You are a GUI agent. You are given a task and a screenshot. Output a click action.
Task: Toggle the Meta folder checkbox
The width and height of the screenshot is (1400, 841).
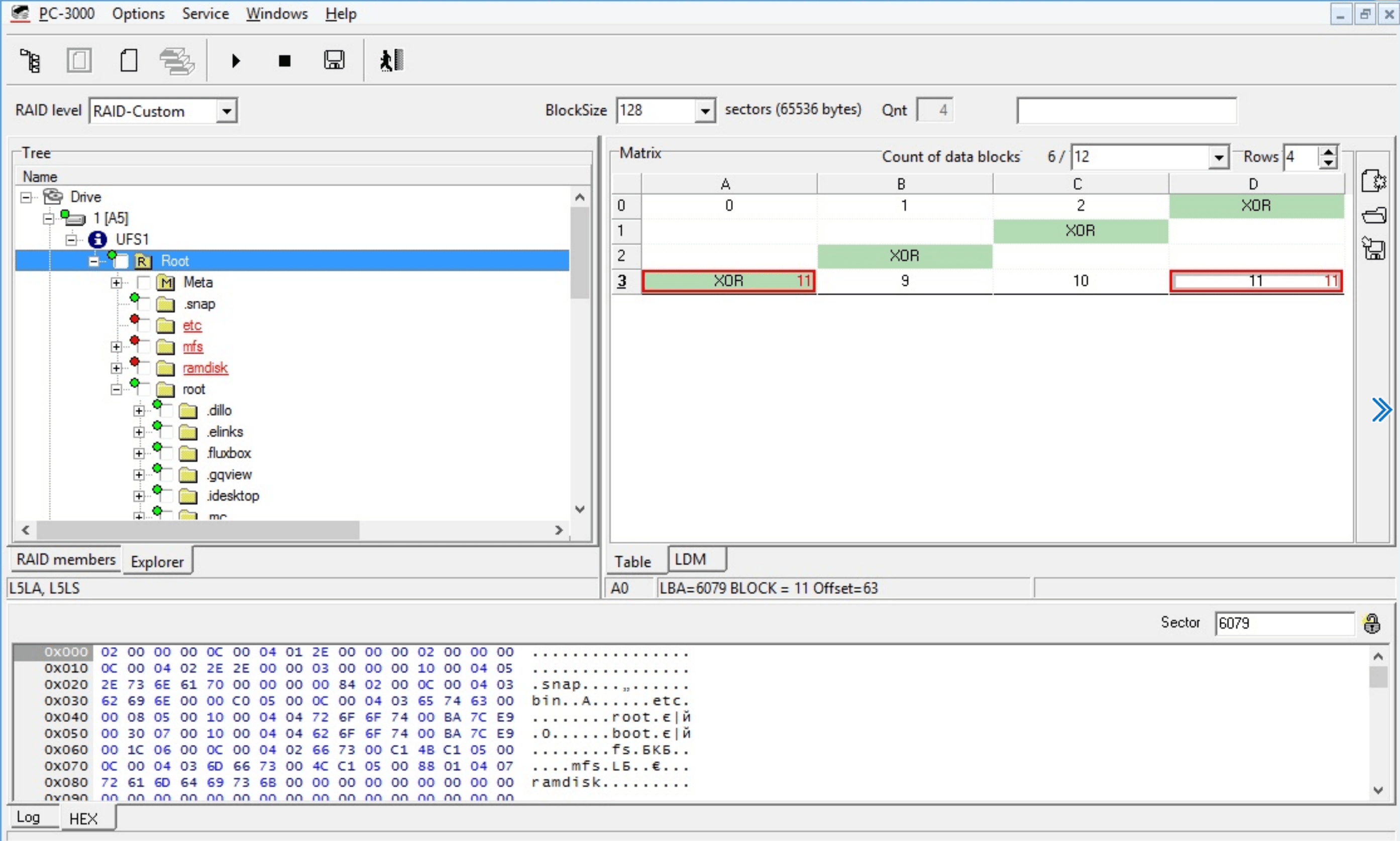[x=144, y=282]
